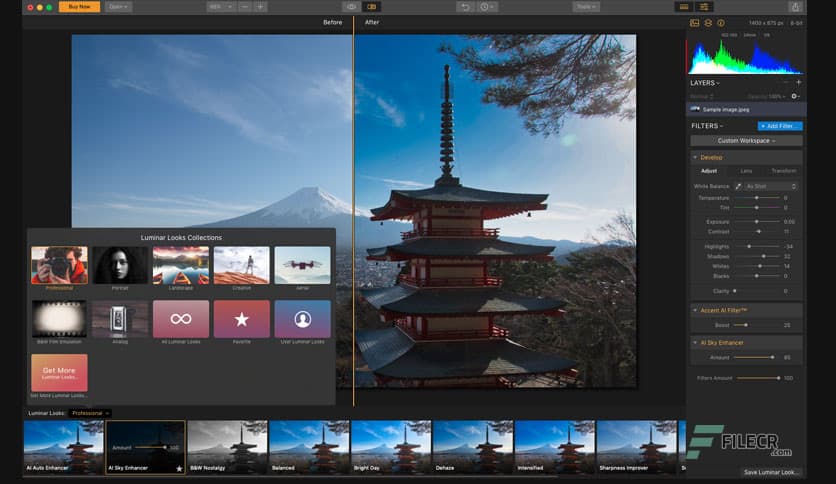
Task: Click the Save Luminar Look button
Action: (771, 472)
